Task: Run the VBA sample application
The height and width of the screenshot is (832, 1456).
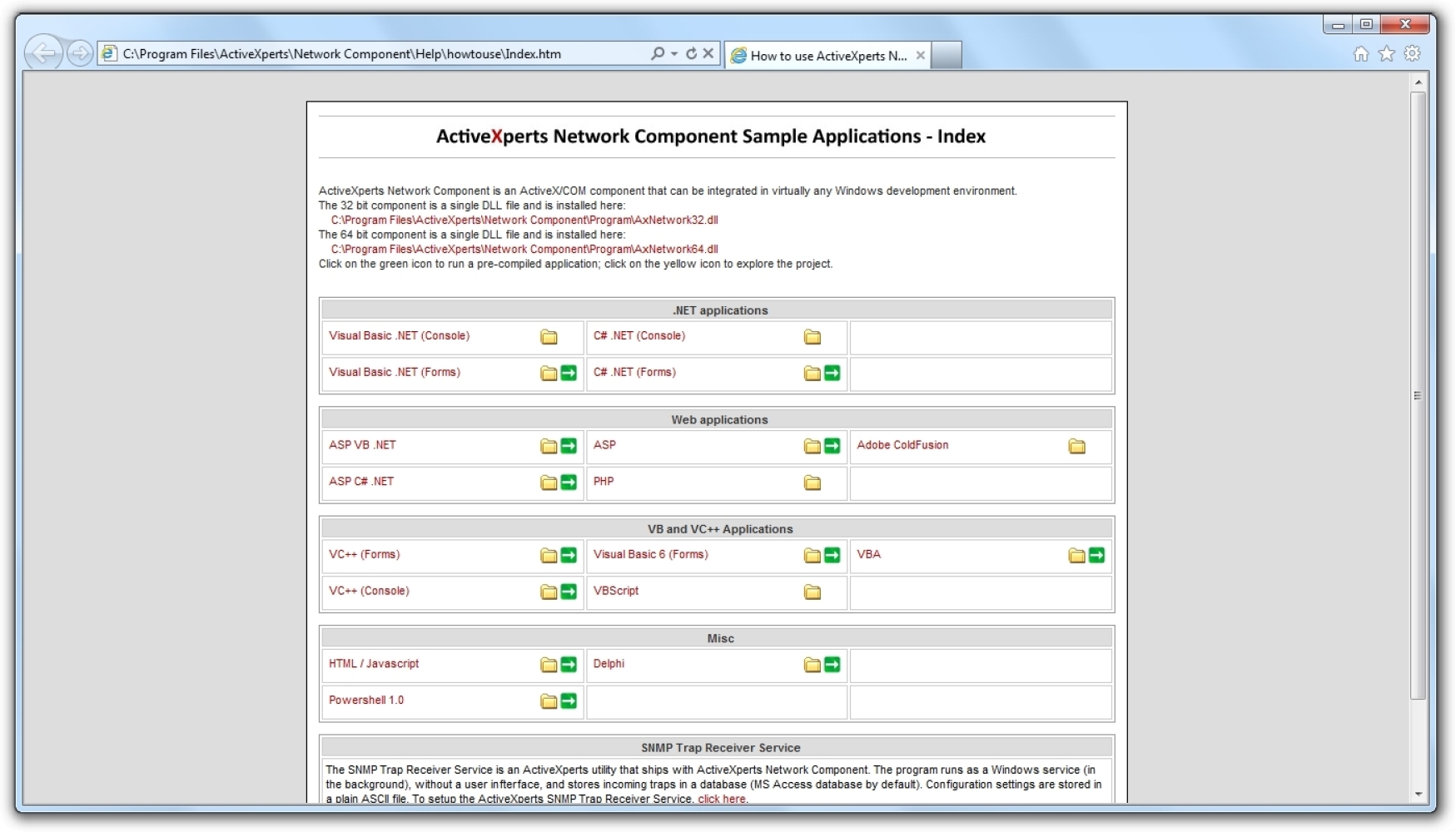Action: [1096, 554]
